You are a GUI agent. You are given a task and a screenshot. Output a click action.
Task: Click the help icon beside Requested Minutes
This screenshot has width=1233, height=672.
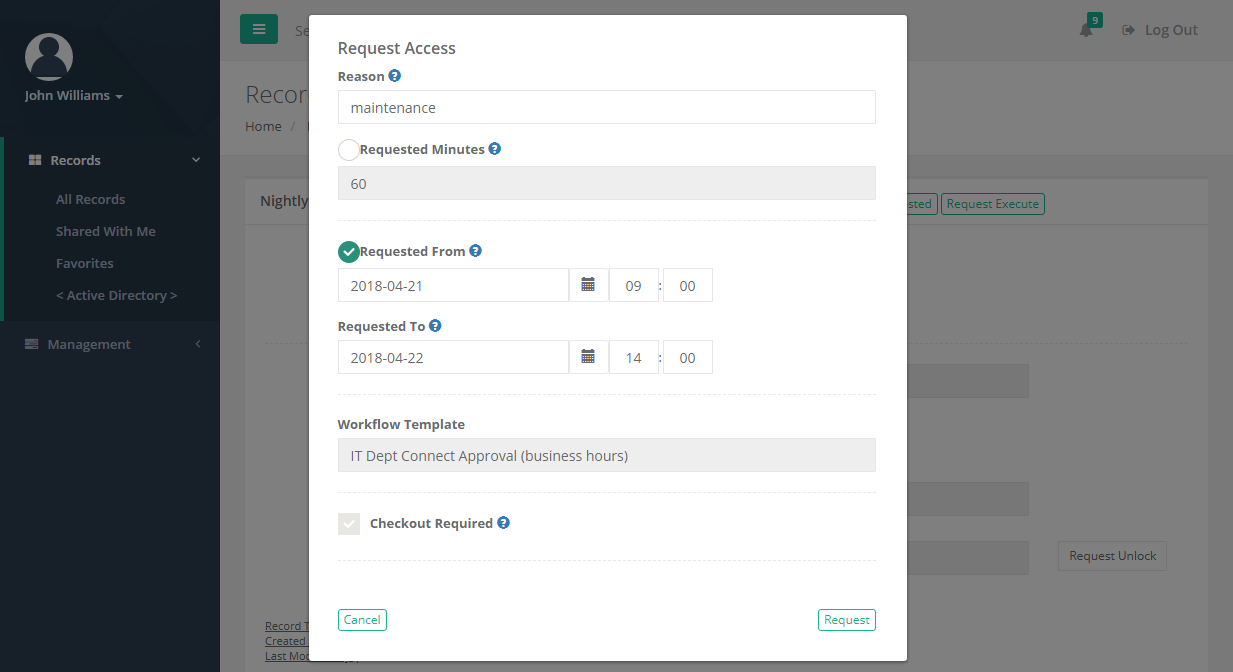pyautogui.click(x=494, y=148)
